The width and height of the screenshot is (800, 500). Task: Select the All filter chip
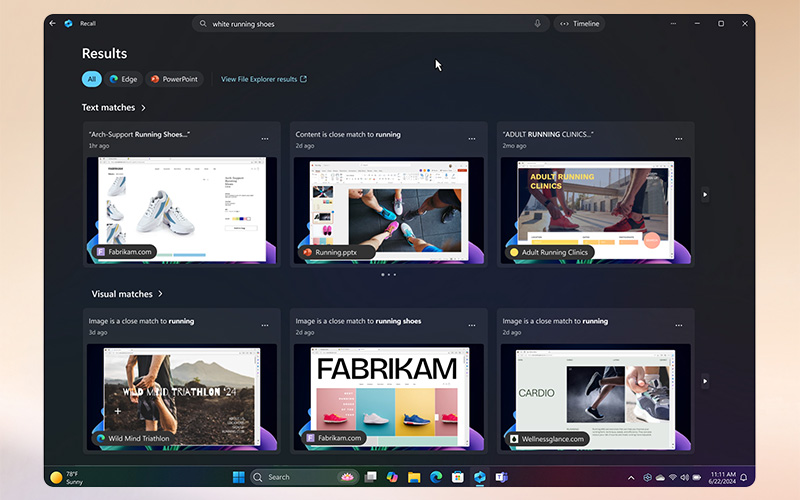[x=92, y=79]
